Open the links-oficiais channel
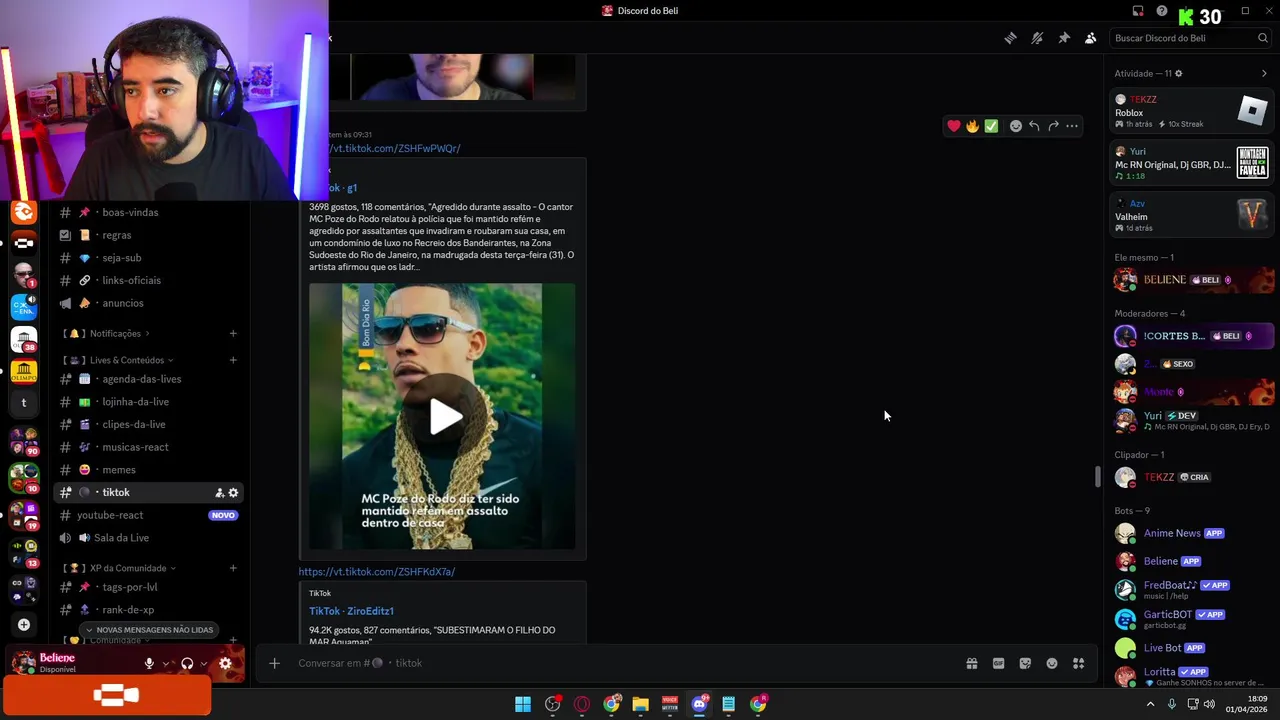 click(131, 281)
